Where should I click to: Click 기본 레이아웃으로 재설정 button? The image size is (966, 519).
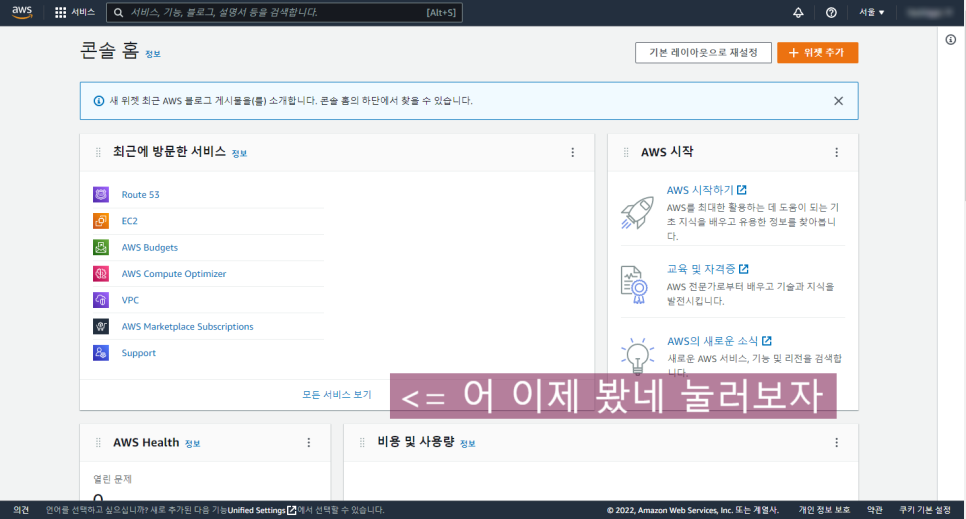[x=703, y=53]
